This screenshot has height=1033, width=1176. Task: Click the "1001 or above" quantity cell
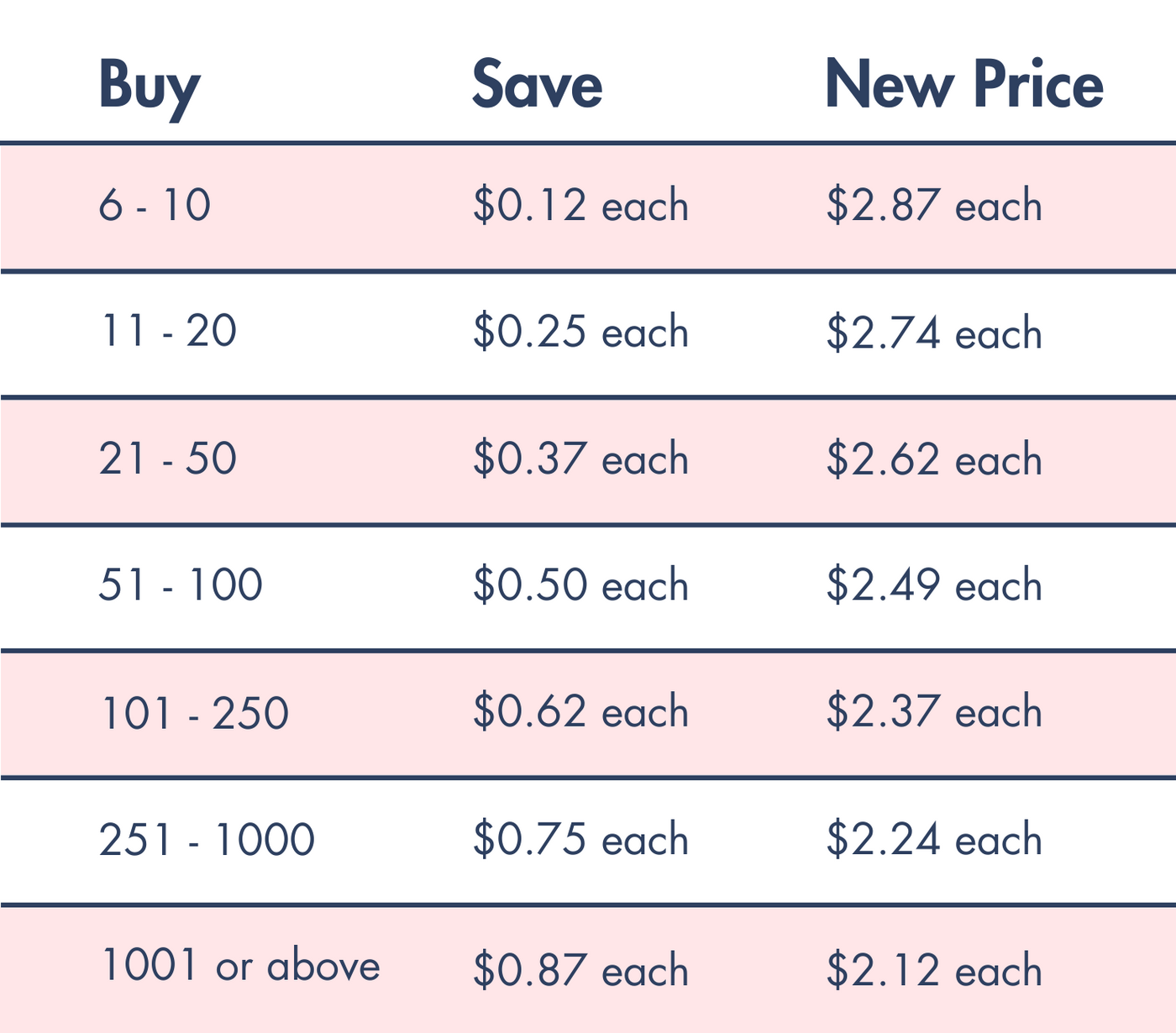pyautogui.click(x=240, y=966)
